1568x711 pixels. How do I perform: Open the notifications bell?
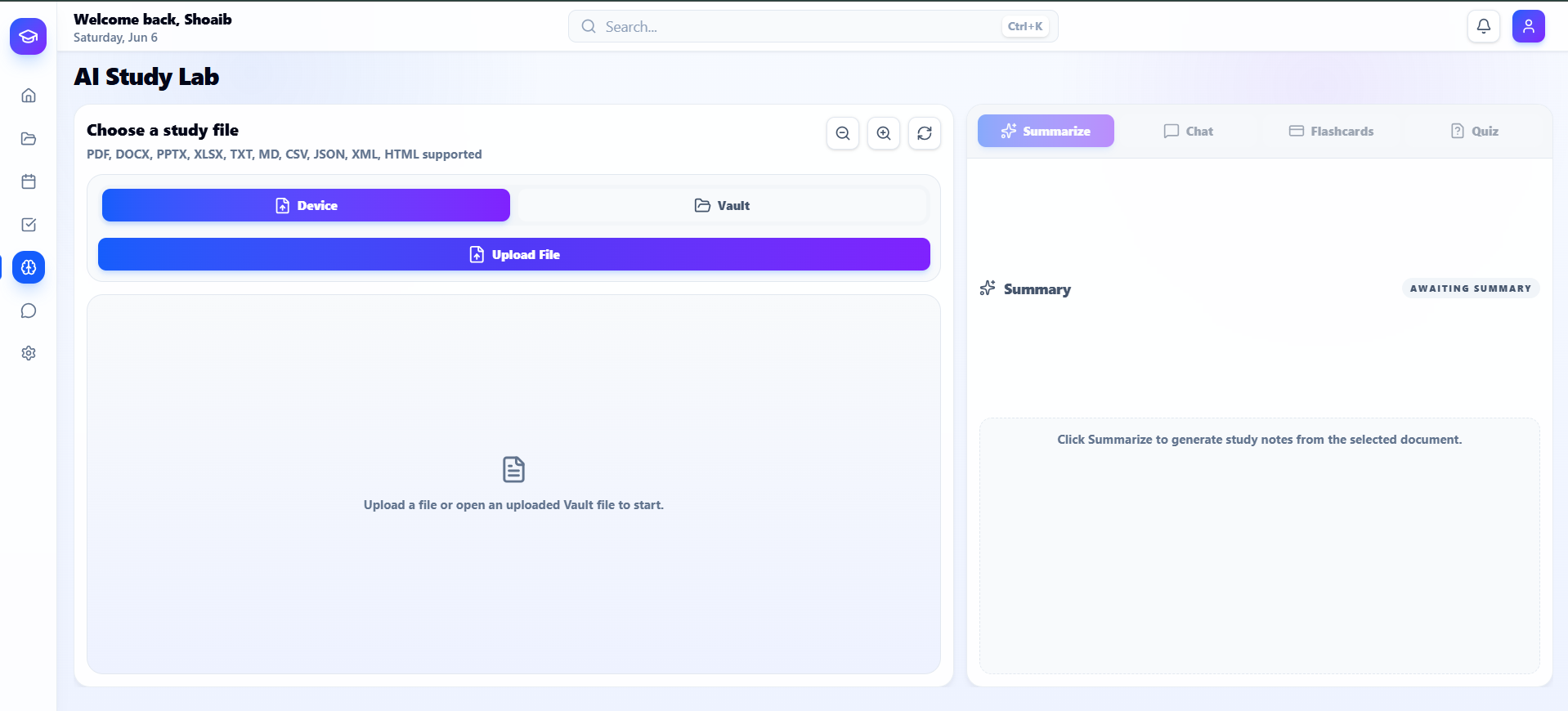click(1484, 26)
